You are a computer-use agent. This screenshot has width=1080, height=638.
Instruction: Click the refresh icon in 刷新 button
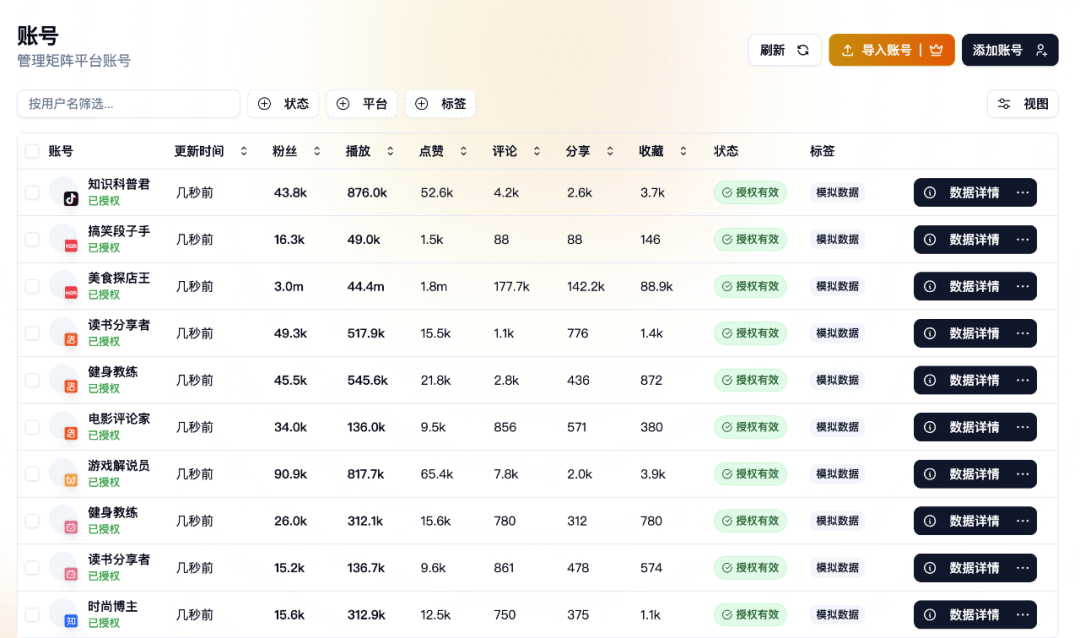point(803,50)
